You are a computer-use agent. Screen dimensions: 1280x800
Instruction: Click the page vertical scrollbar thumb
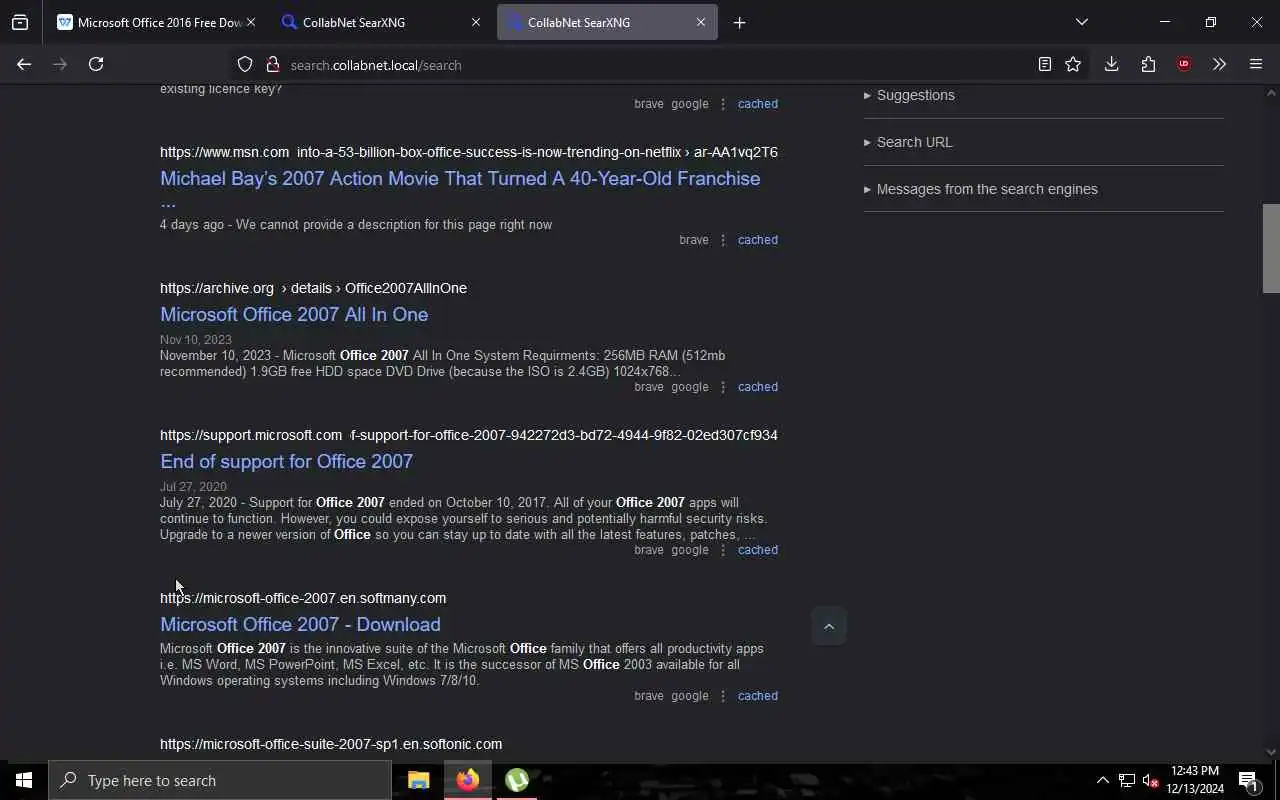point(1271,248)
